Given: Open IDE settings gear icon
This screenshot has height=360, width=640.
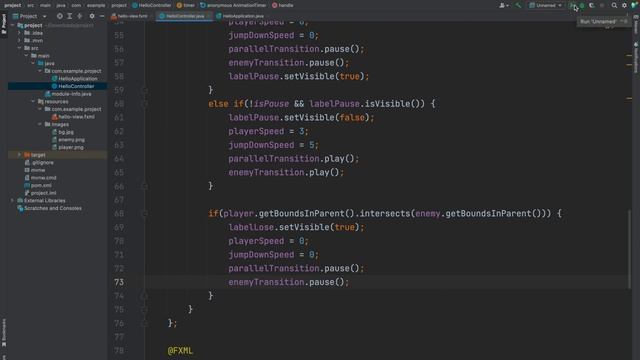Looking at the screenshot, I should (624, 5).
